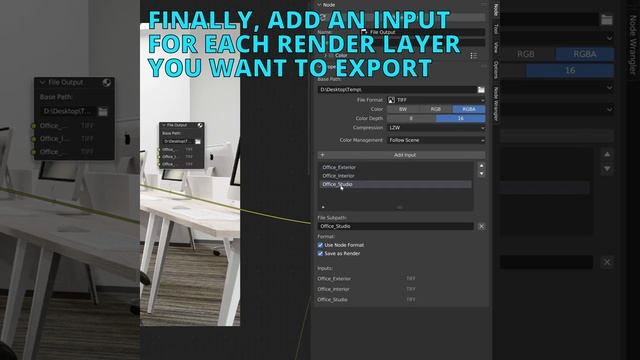Screen dimensions: 640x360
Task: Toggle the Save as Render checkbox
Action: pos(320,253)
